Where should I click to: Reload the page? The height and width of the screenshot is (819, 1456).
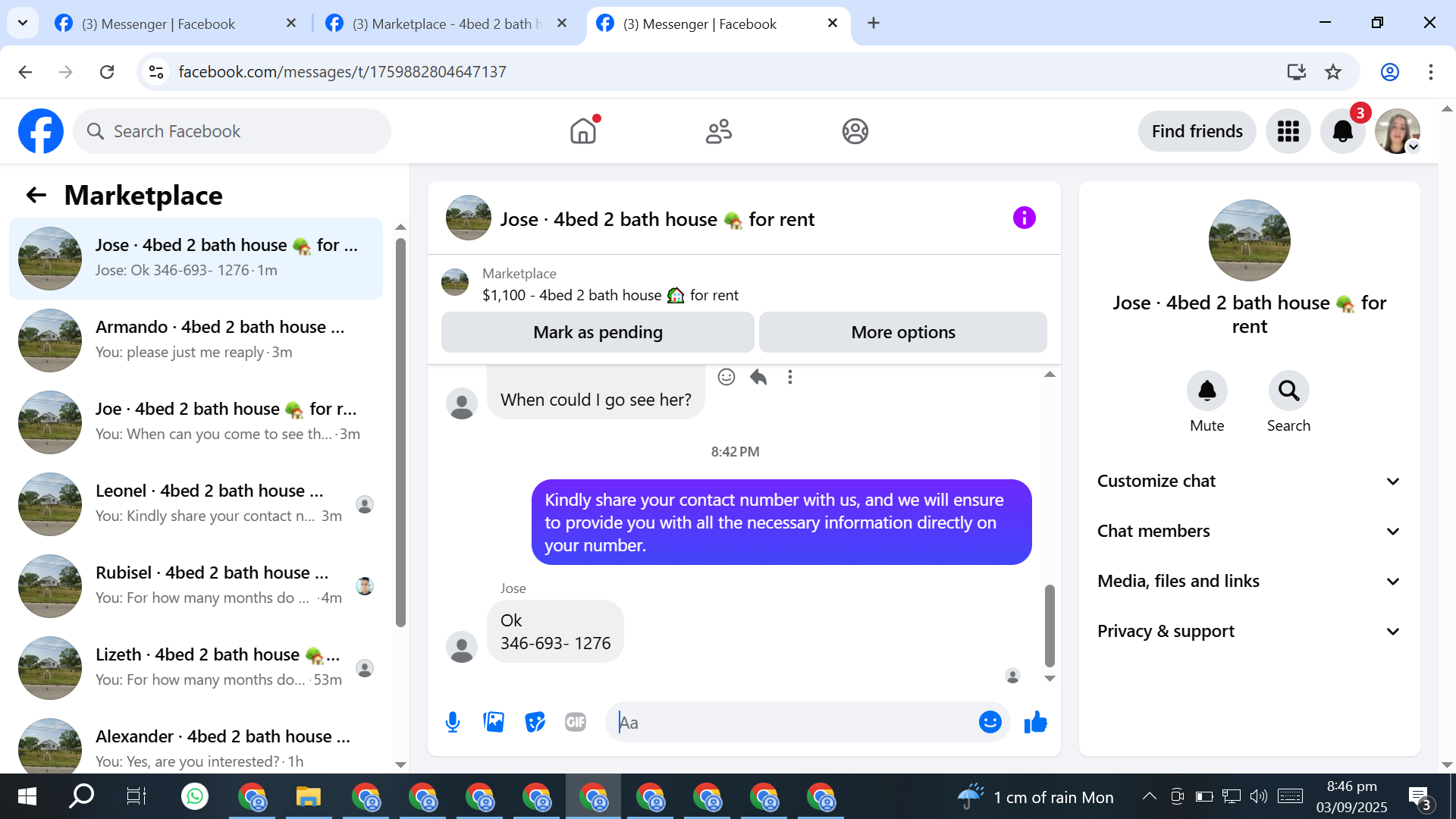(x=107, y=72)
